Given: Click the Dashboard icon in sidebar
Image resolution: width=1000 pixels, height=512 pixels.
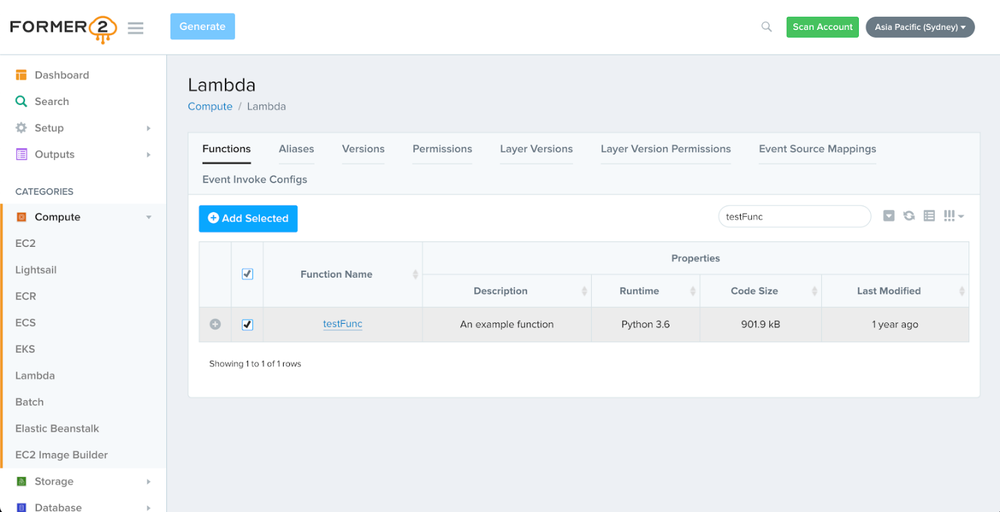Looking at the screenshot, I should coord(21,75).
